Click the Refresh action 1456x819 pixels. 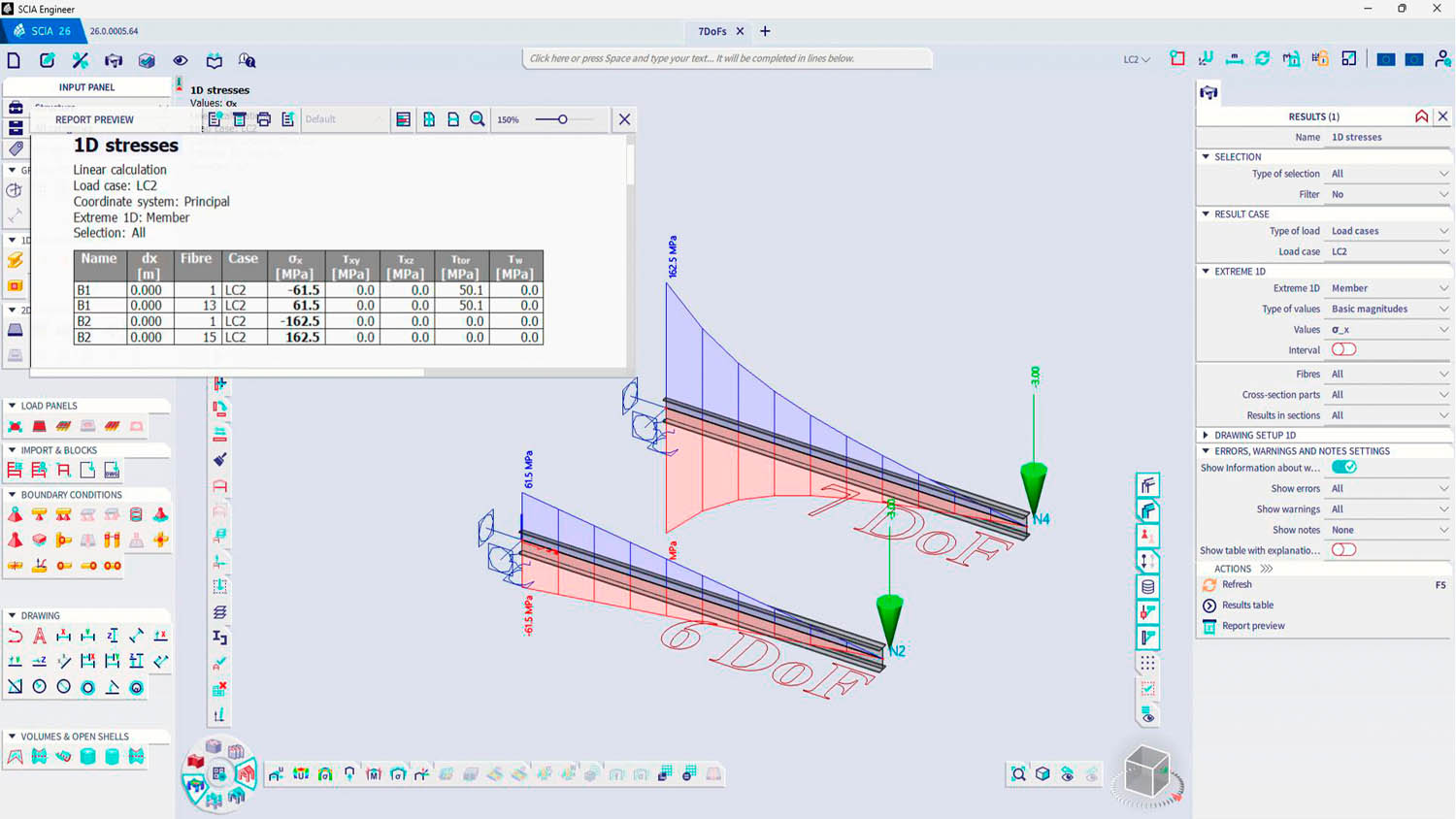tap(1237, 585)
